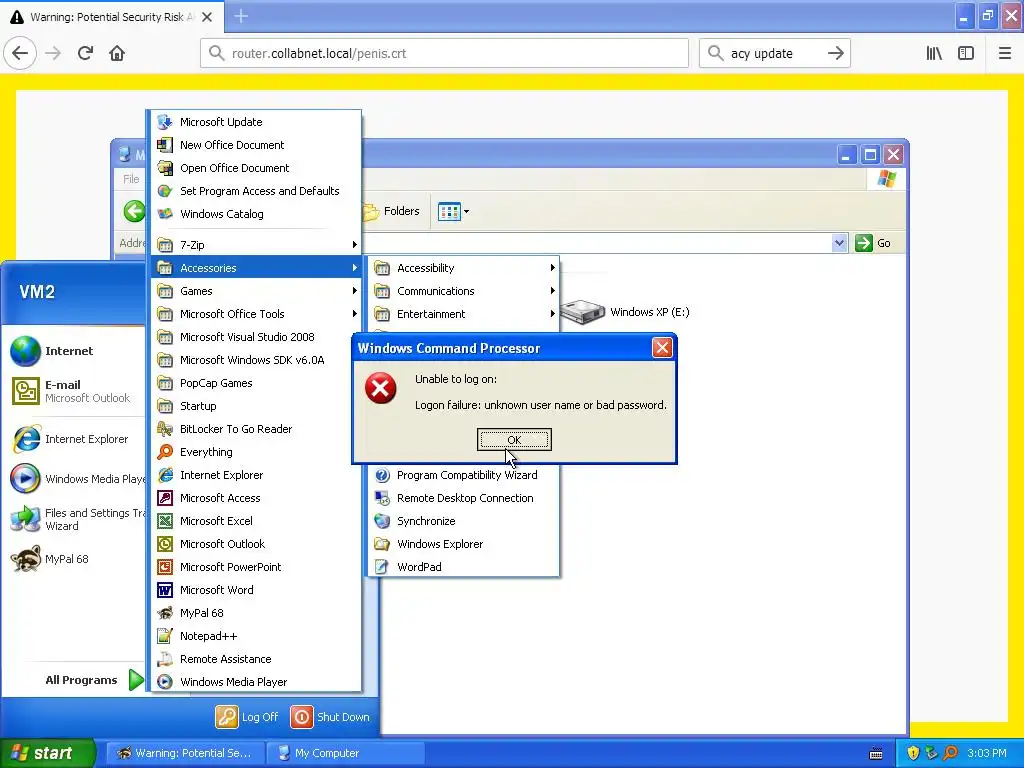
Task: Click the Shut Down button
Action: 330,716
